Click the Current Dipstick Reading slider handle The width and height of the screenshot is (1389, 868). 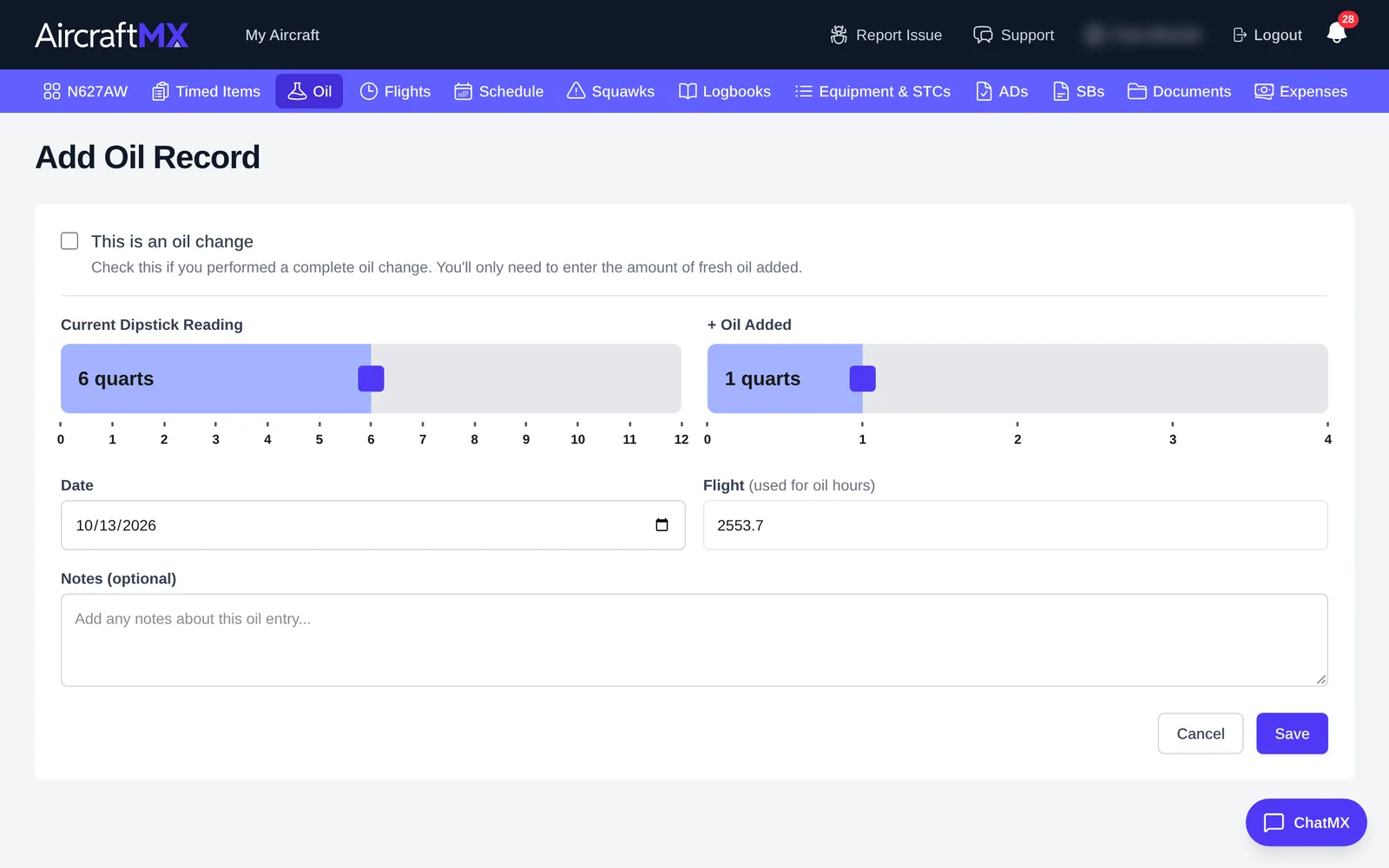click(371, 378)
